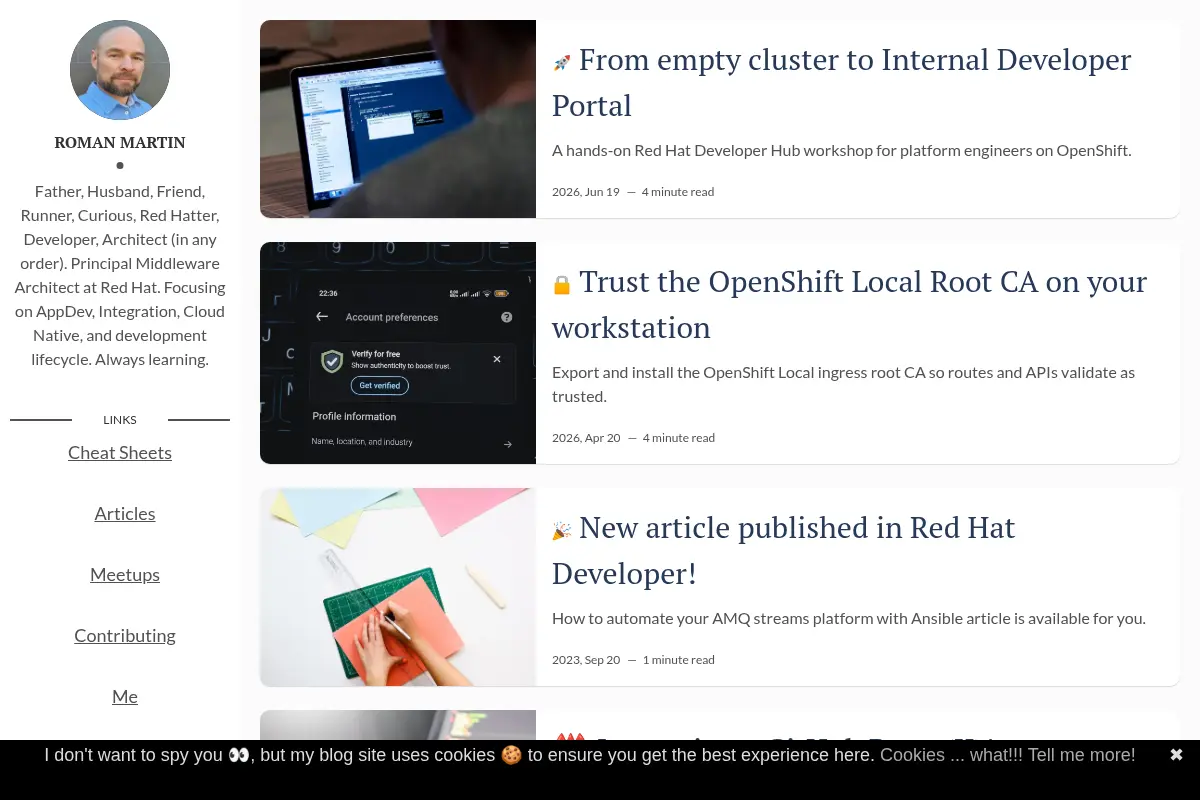Click the account preferences phone thumbnail
Viewport: 1200px width, 800px height.
398,353
